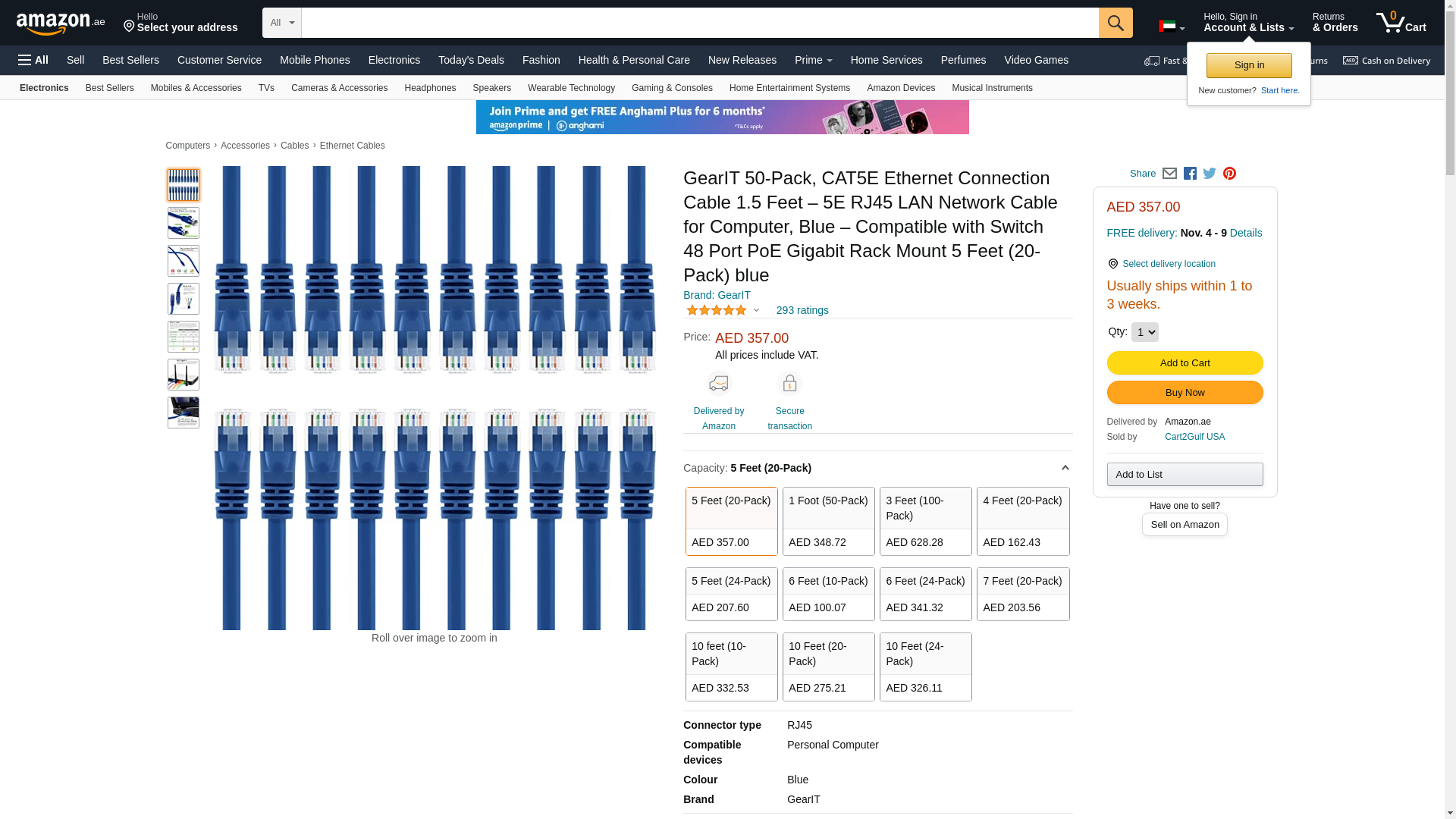Viewport: 1456px width, 819px height.
Task: Collapse the Capacity section chevron
Action: tap(1065, 468)
